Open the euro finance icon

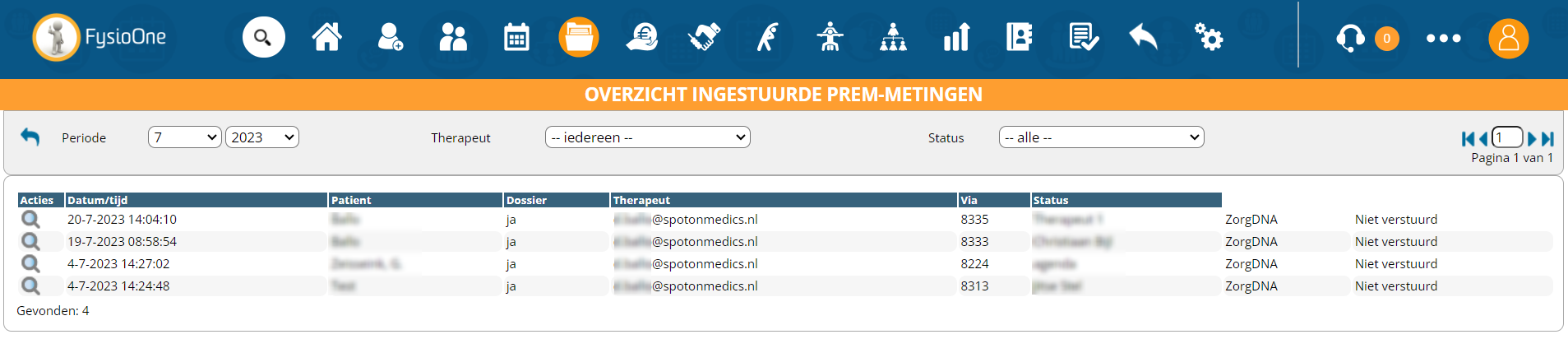click(641, 38)
